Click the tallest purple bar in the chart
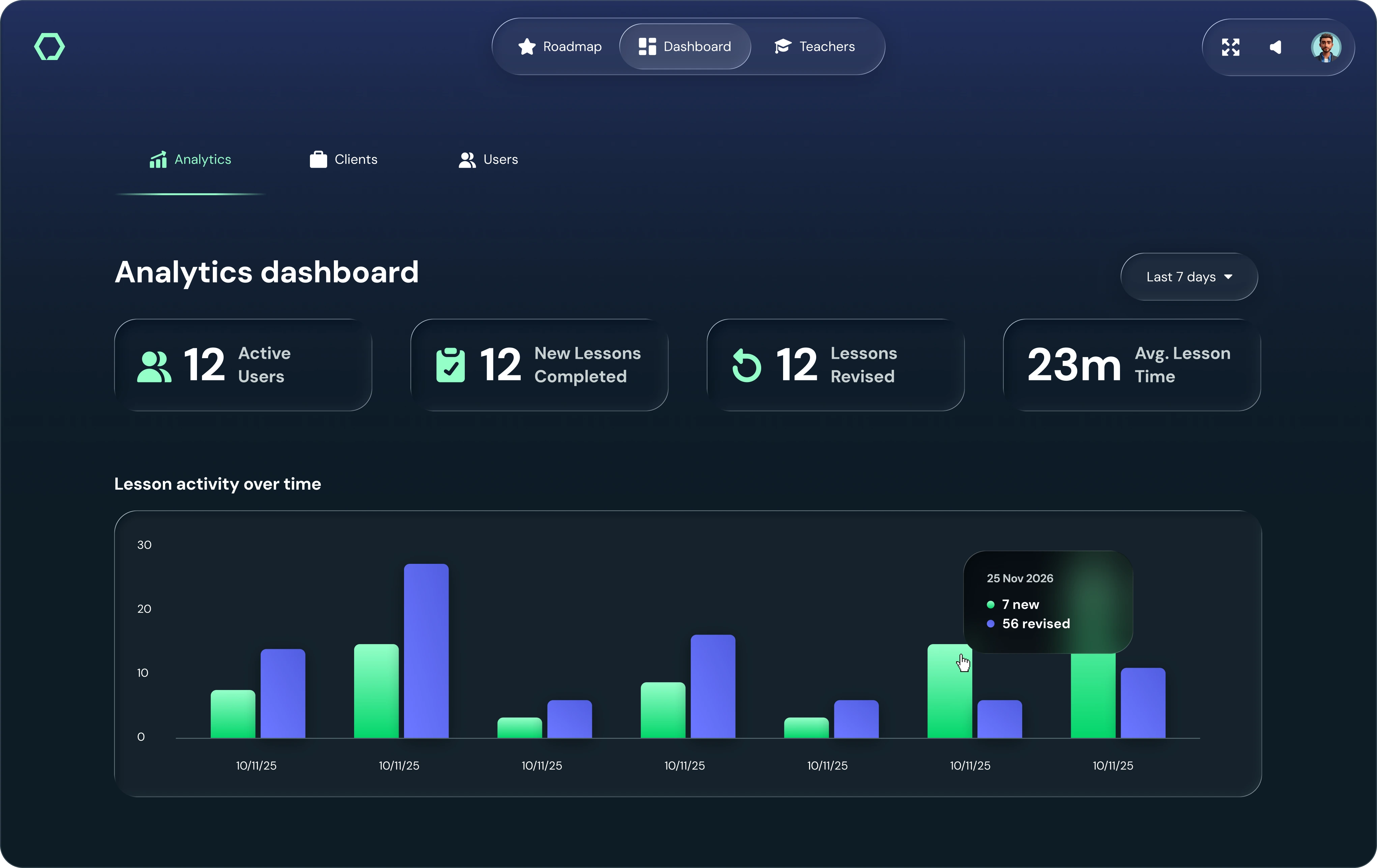Viewport: 1377px width, 868px height. 427,652
